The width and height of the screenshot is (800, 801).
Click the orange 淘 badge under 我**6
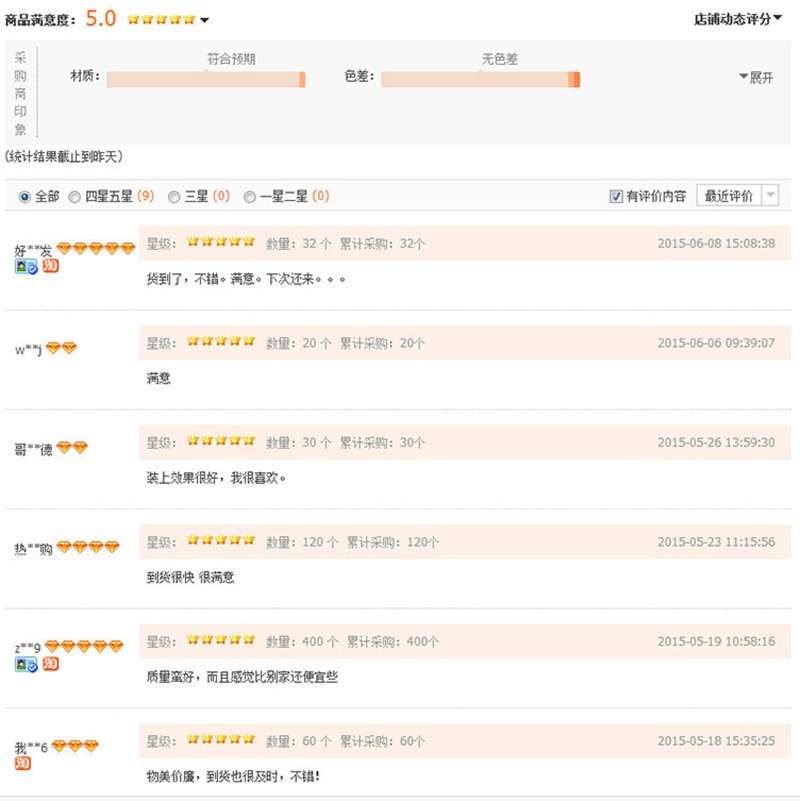pyautogui.click(x=22, y=763)
